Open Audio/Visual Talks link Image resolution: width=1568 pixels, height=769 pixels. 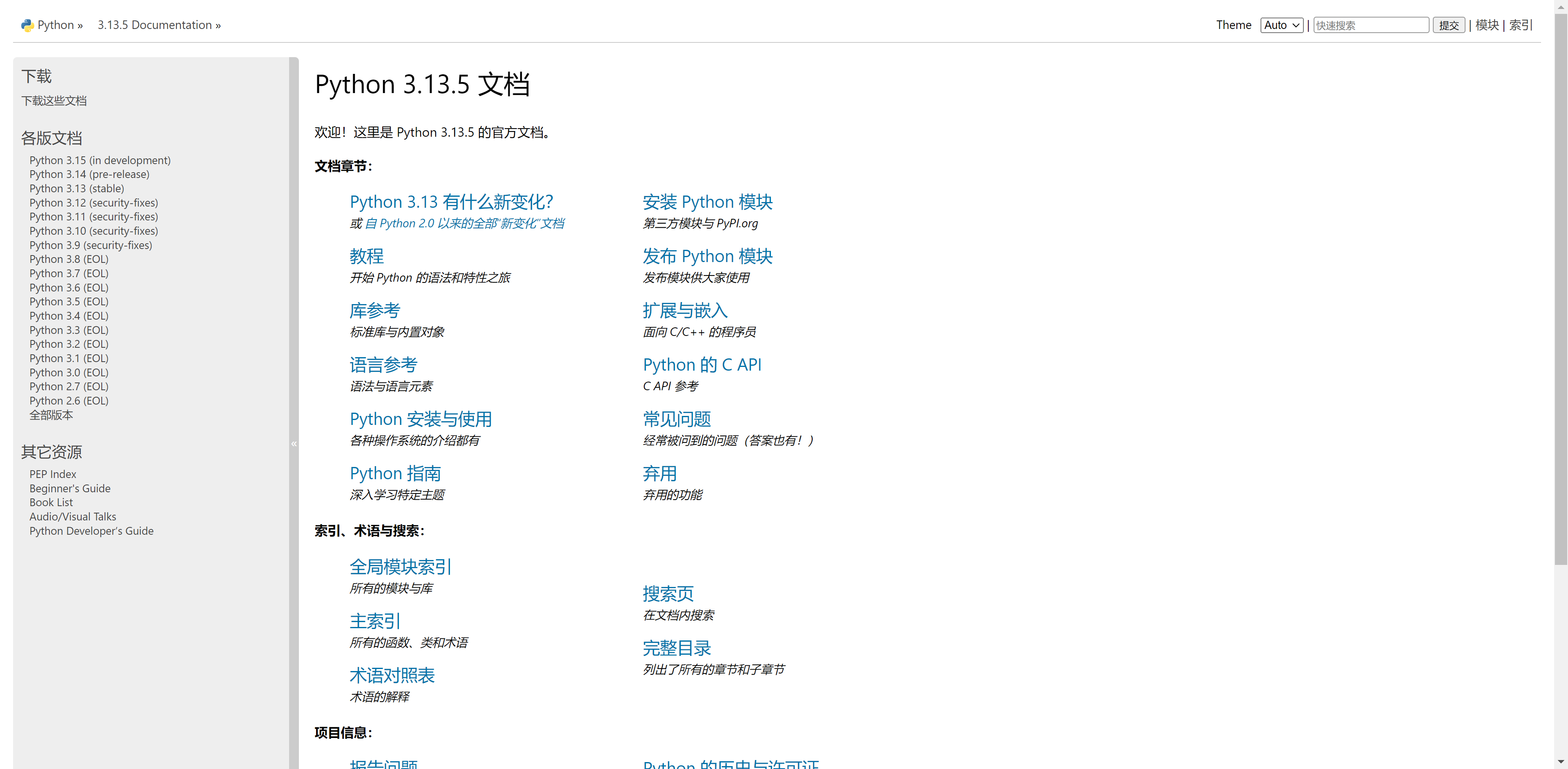coord(73,516)
